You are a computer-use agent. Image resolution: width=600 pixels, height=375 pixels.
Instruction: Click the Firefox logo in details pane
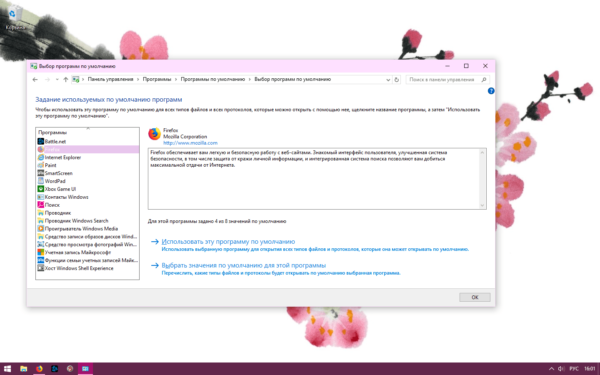tap(154, 134)
